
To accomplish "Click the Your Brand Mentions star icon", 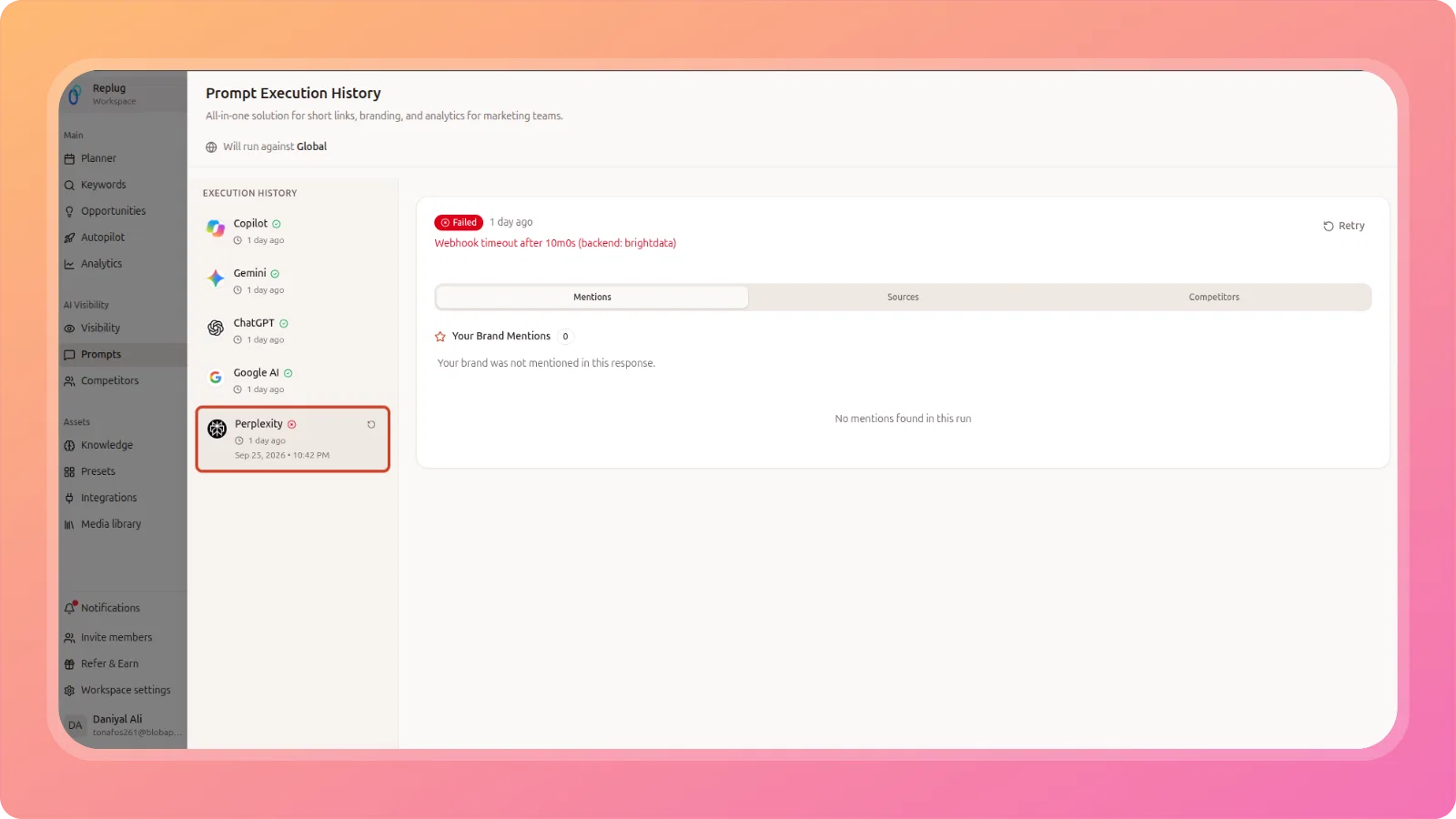I will [x=440, y=337].
